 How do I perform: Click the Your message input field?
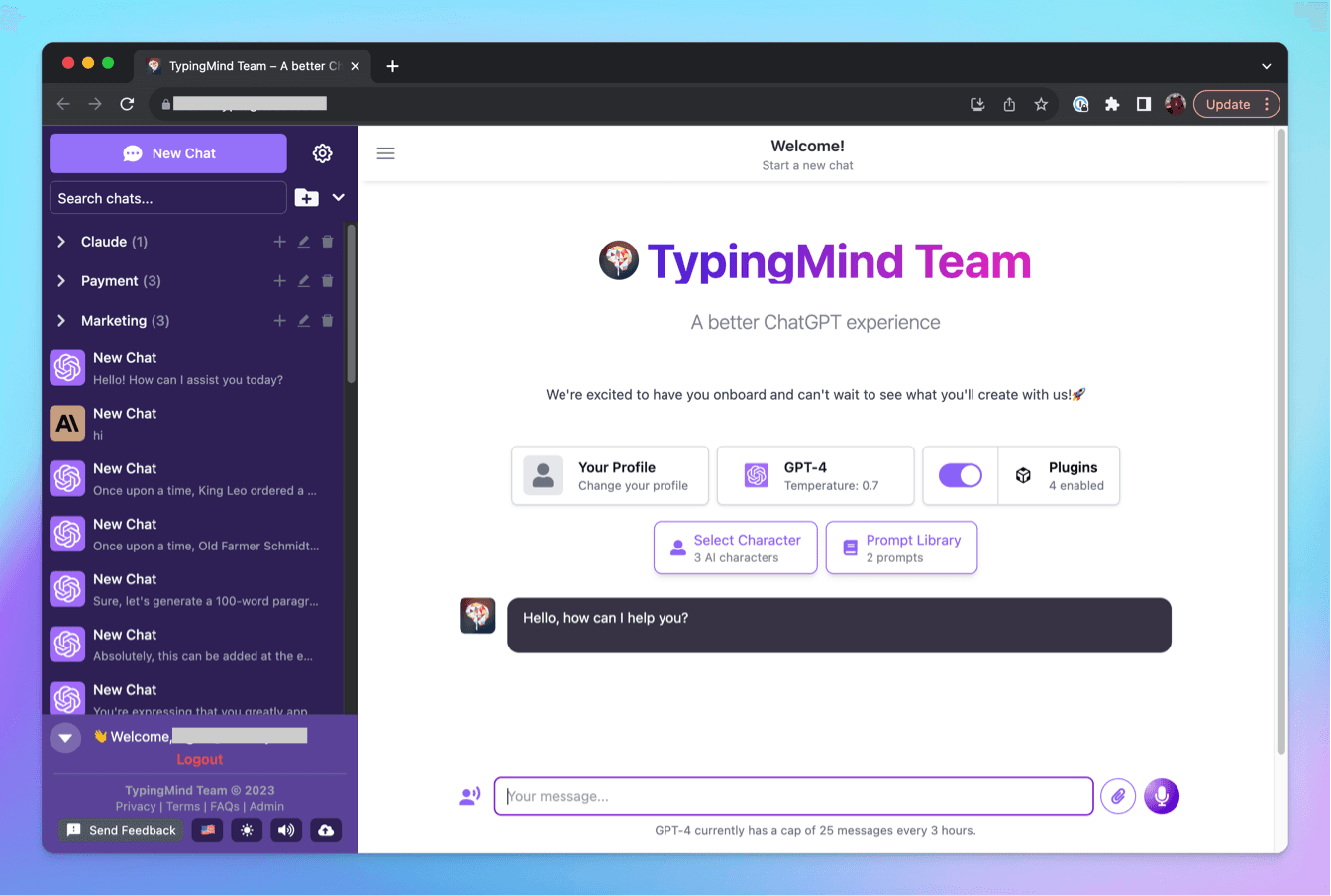[794, 796]
